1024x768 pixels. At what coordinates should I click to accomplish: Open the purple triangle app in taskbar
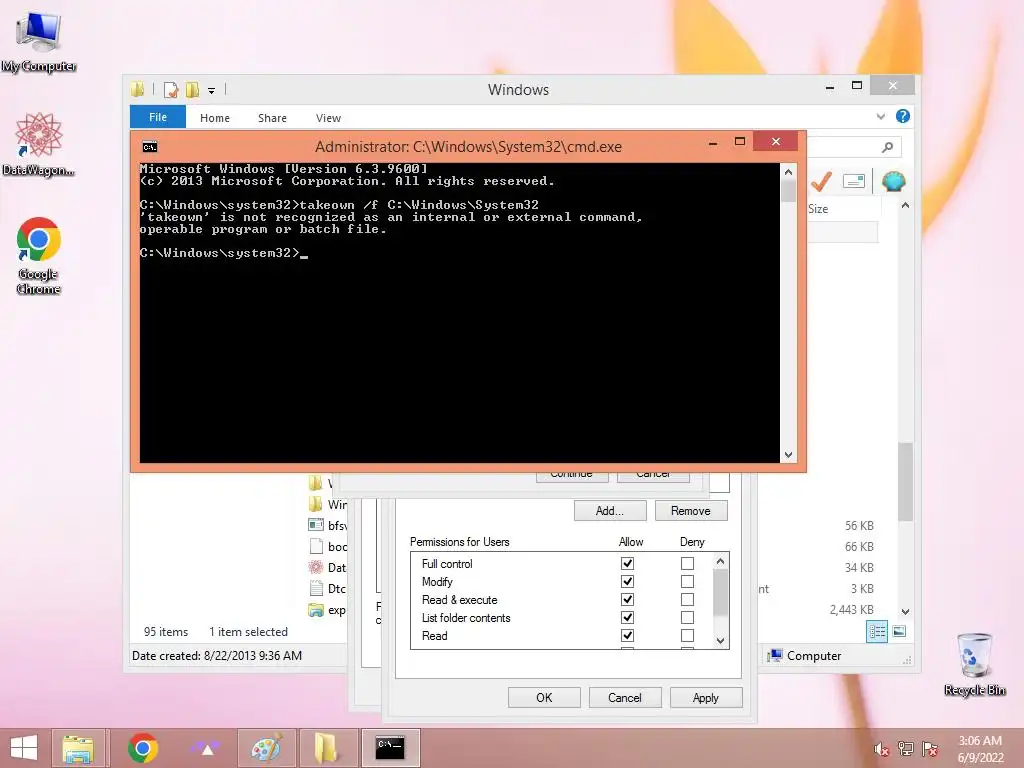(206, 748)
